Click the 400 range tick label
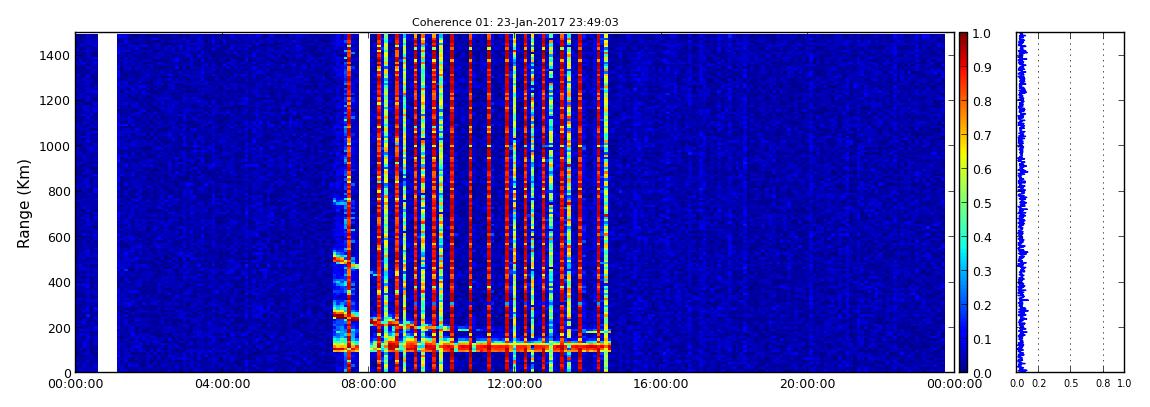 point(58,282)
